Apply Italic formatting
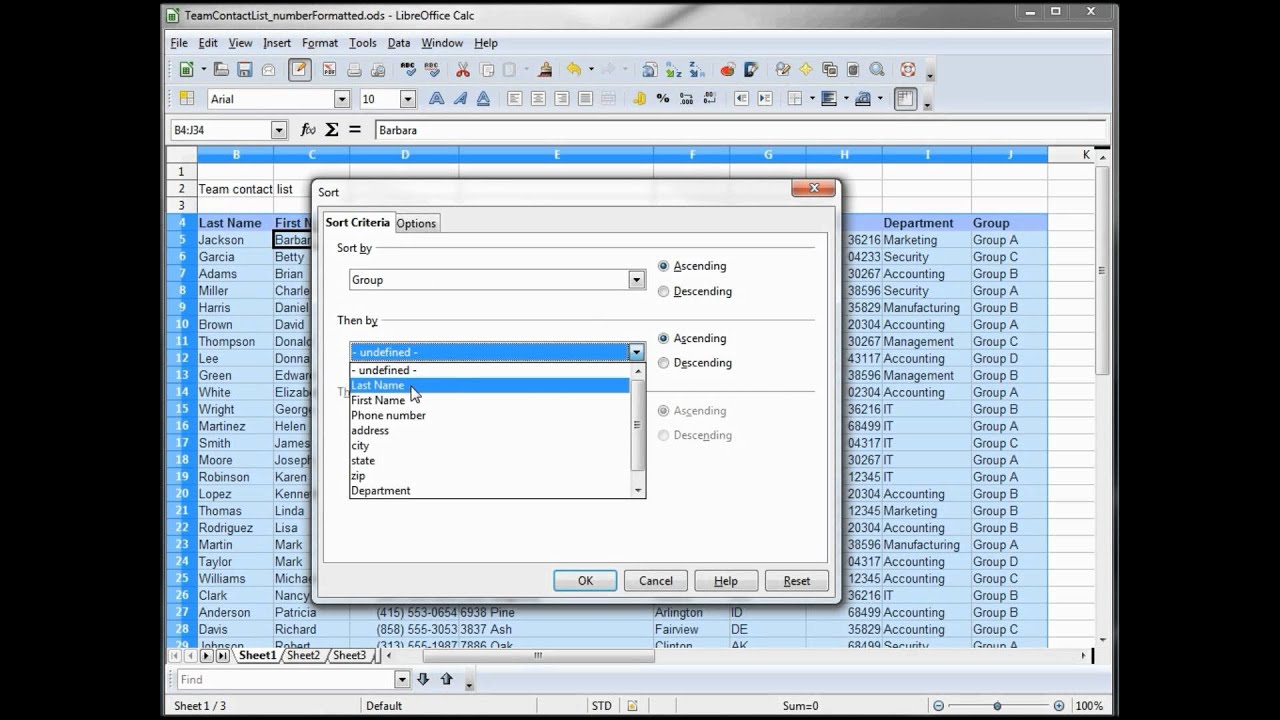Image resolution: width=1280 pixels, height=720 pixels. coord(460,98)
